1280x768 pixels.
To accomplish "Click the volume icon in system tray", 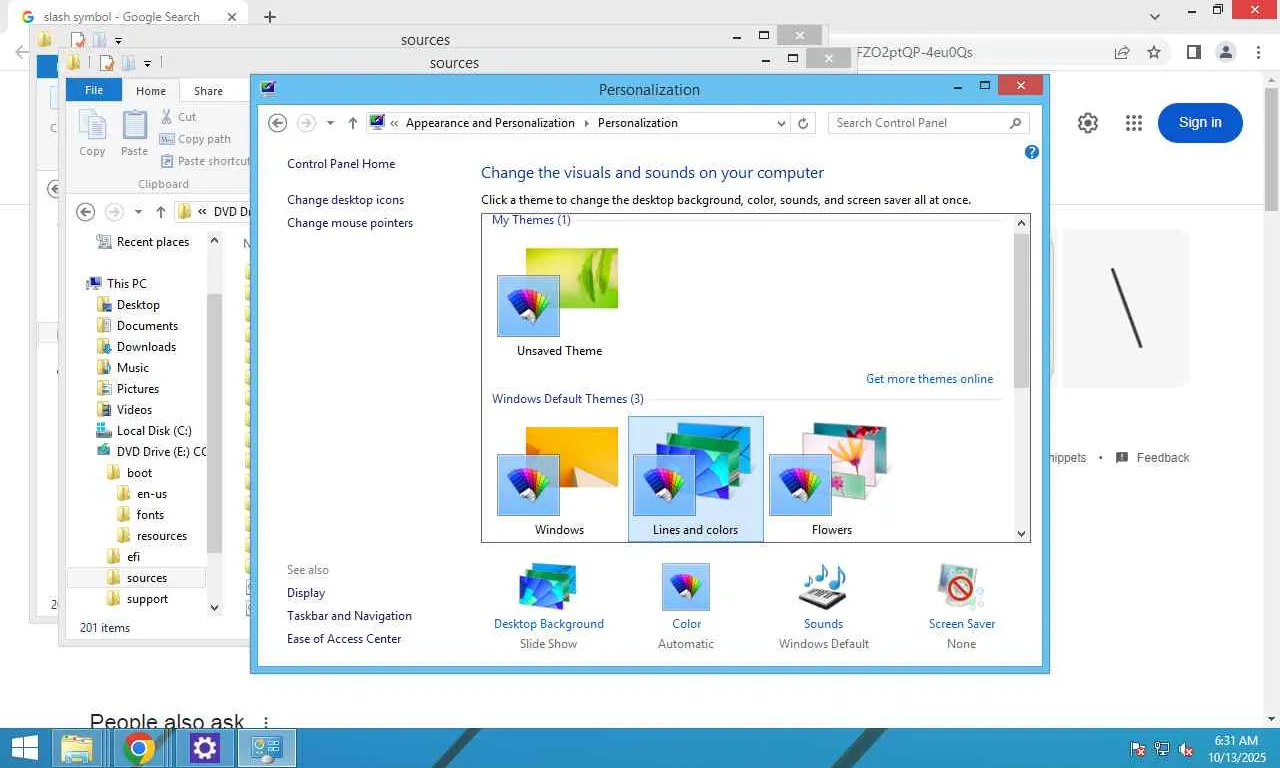I will click(1186, 749).
